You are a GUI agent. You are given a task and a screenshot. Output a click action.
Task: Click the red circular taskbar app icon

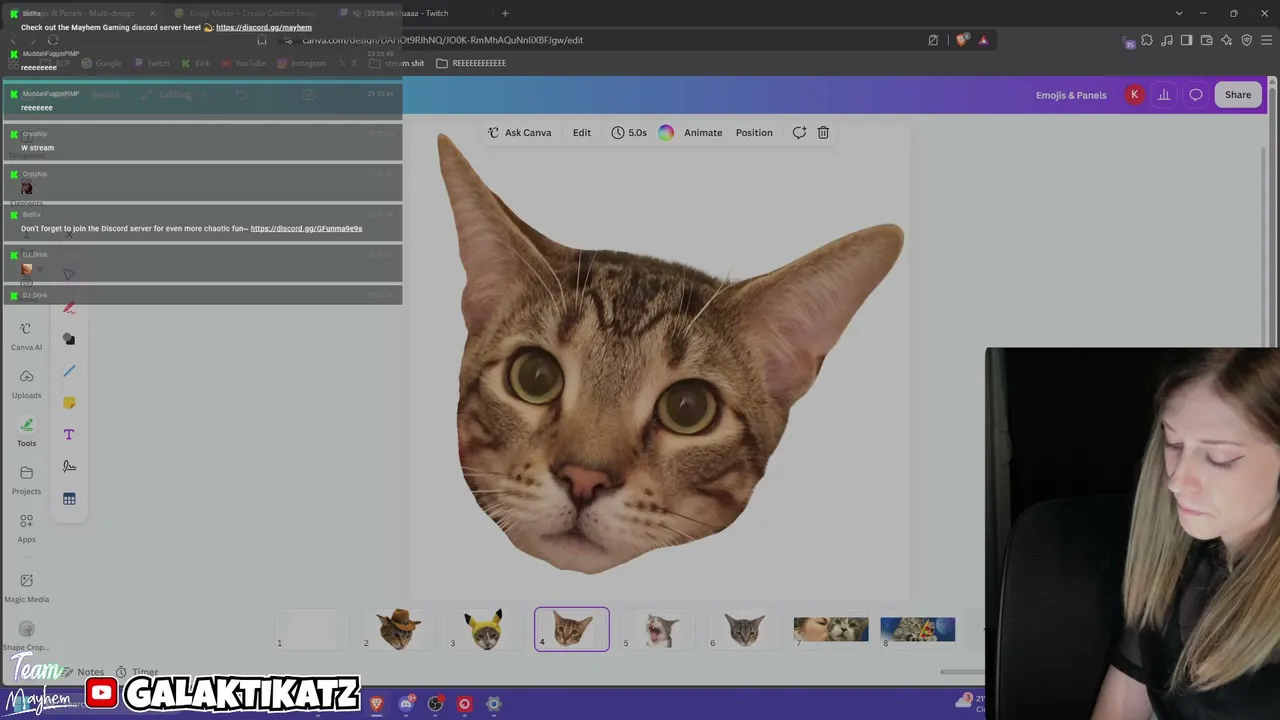[464, 704]
